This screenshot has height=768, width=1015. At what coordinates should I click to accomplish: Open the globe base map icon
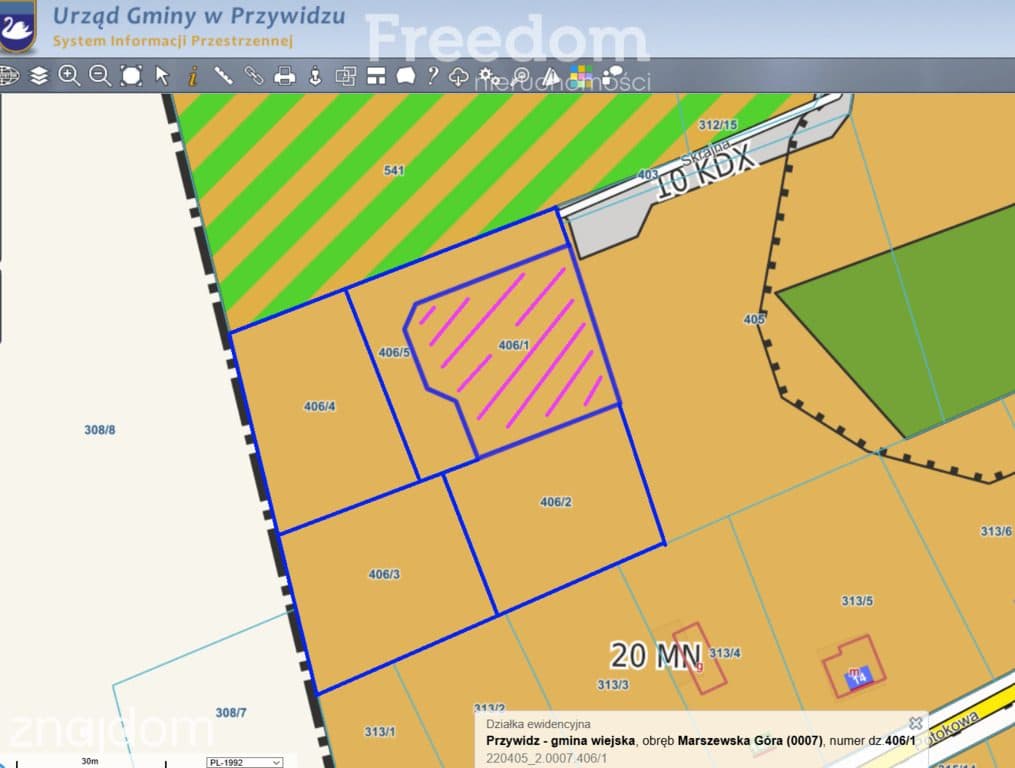point(9,76)
